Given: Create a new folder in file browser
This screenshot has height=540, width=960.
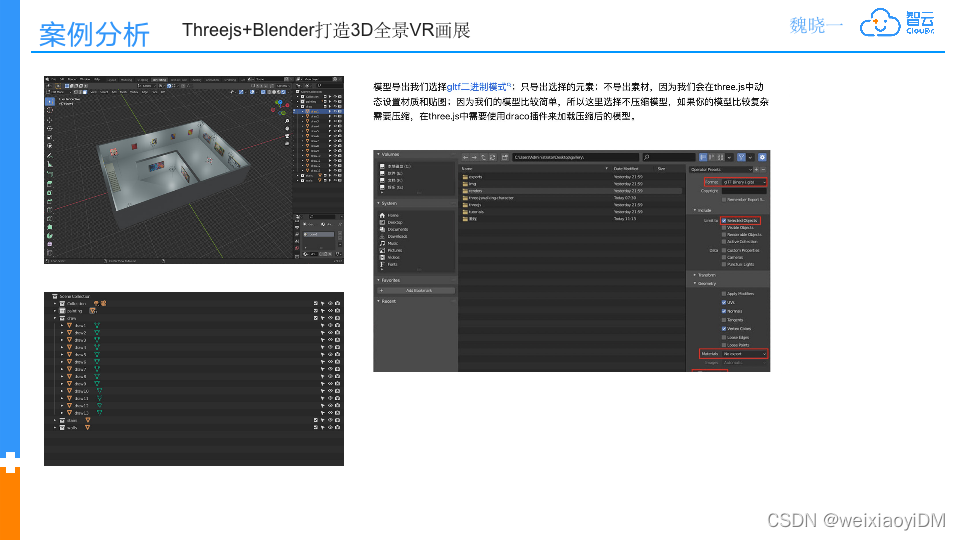Looking at the screenshot, I should click(504, 157).
